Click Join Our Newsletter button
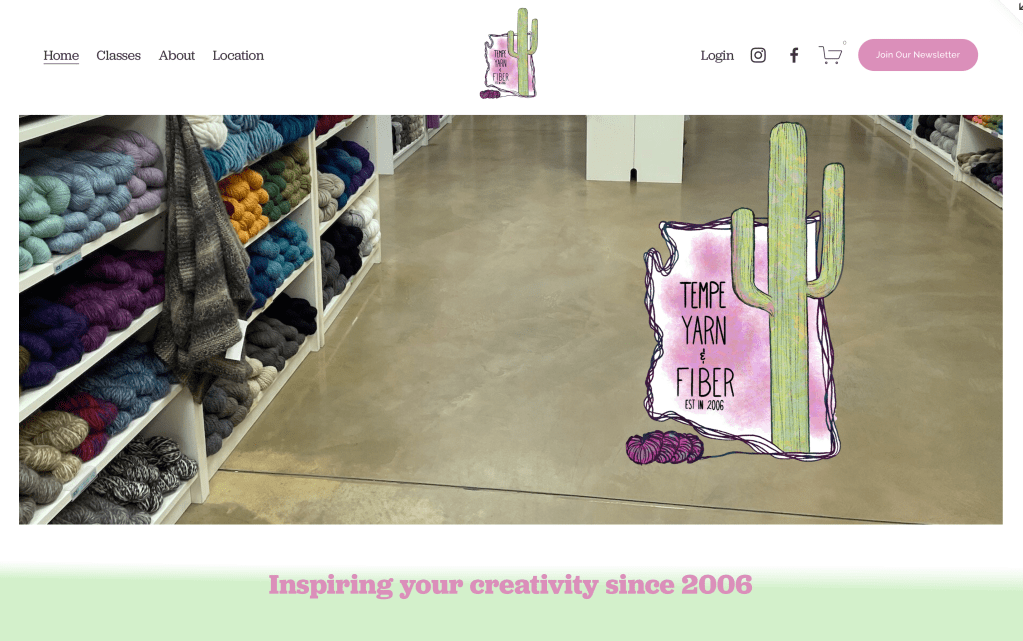The height and width of the screenshot is (641, 1023). [x=918, y=55]
